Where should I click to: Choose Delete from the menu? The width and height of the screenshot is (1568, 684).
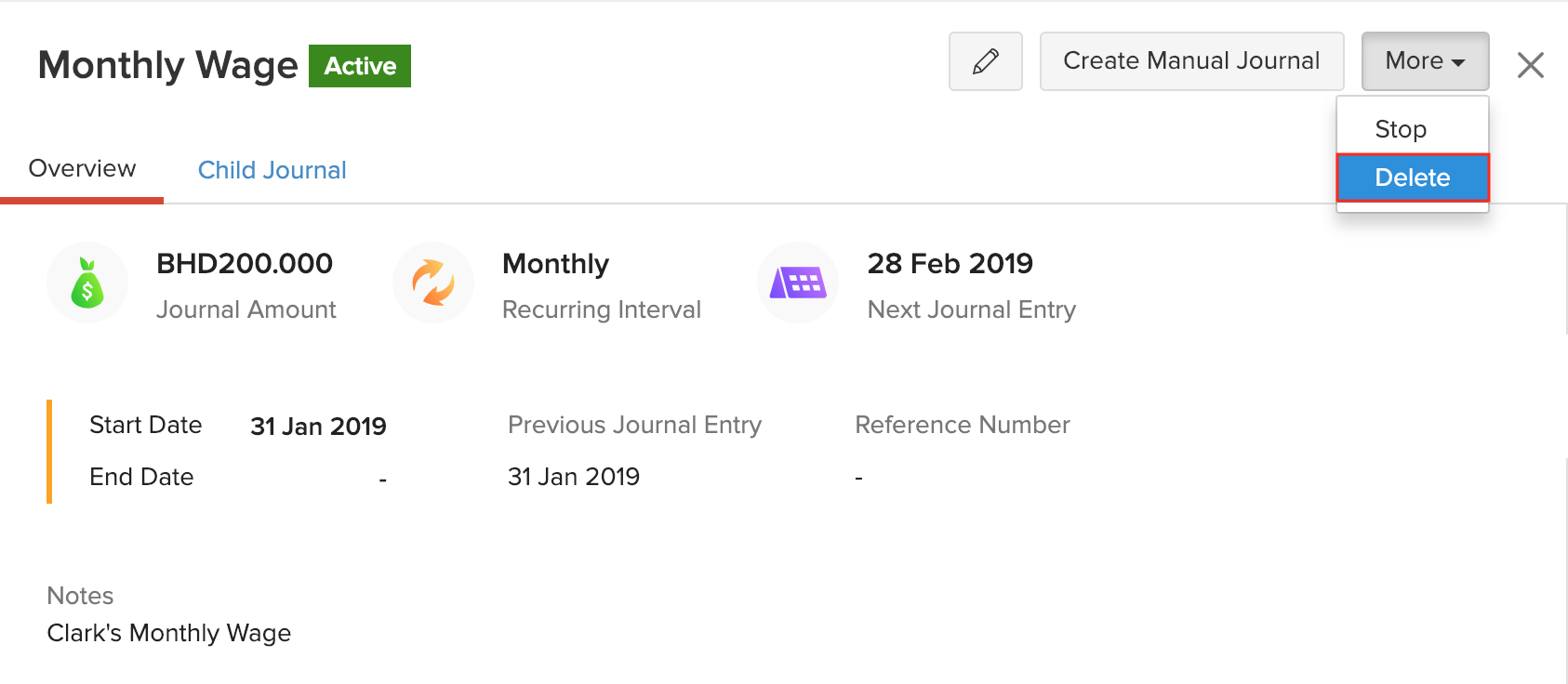pyautogui.click(x=1412, y=178)
